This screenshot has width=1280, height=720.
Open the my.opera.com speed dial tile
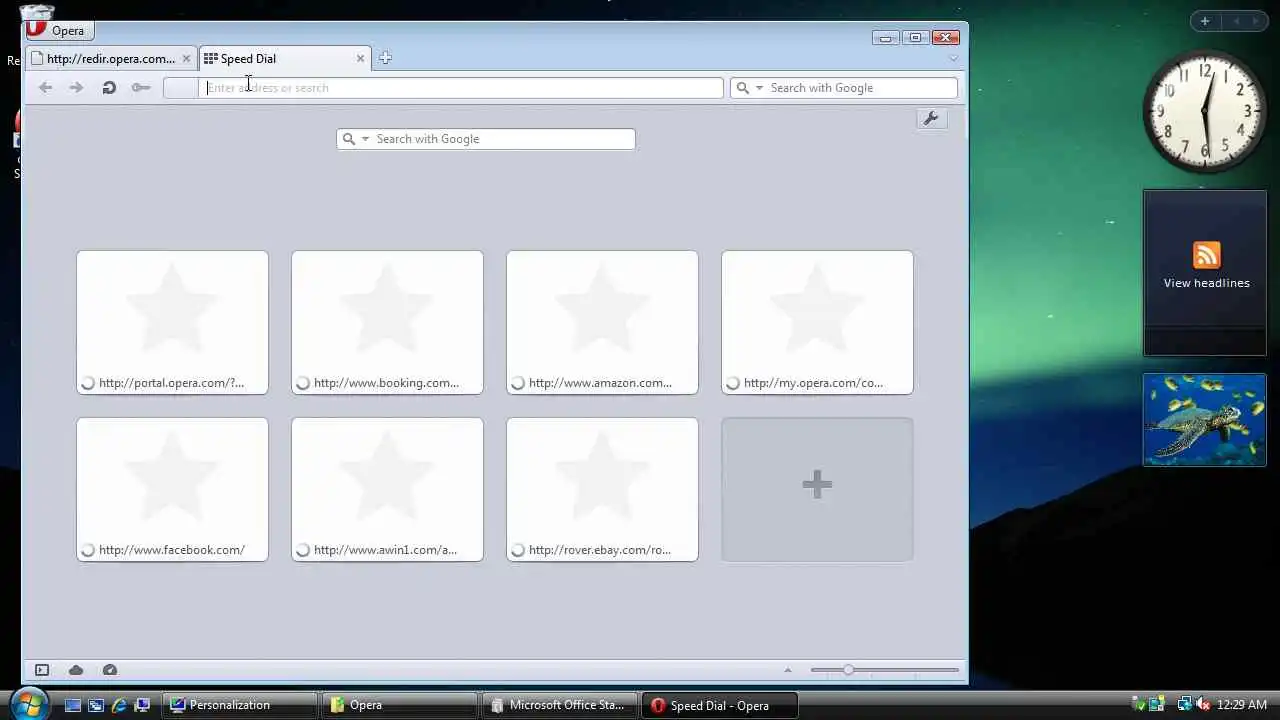pyautogui.click(x=817, y=322)
